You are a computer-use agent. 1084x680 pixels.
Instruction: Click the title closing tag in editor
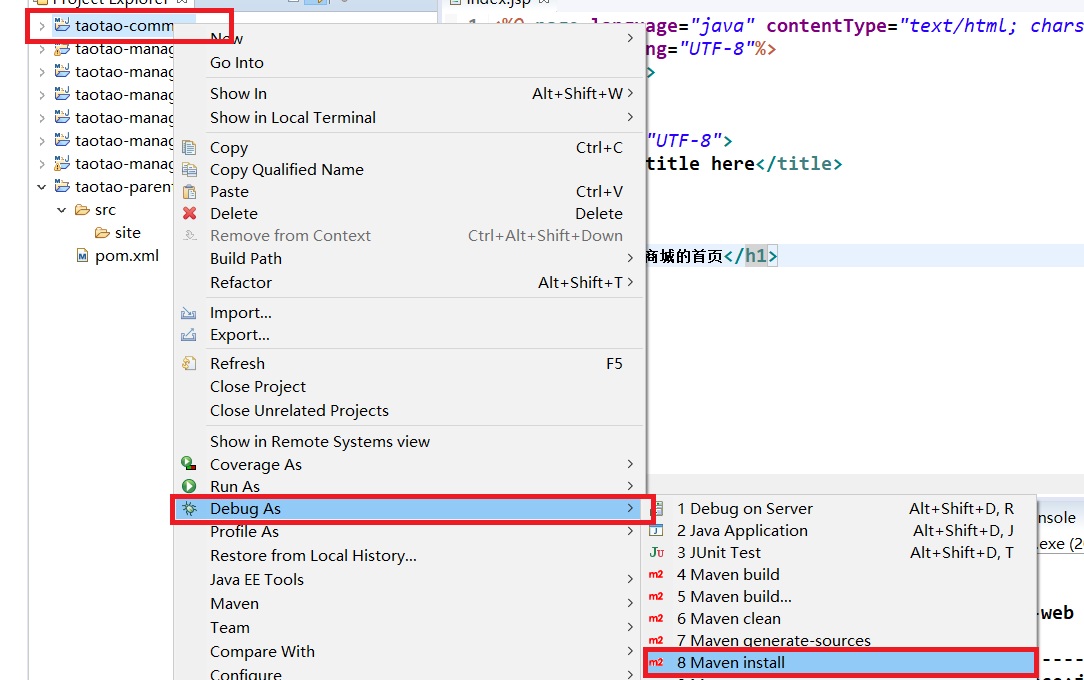click(799, 164)
